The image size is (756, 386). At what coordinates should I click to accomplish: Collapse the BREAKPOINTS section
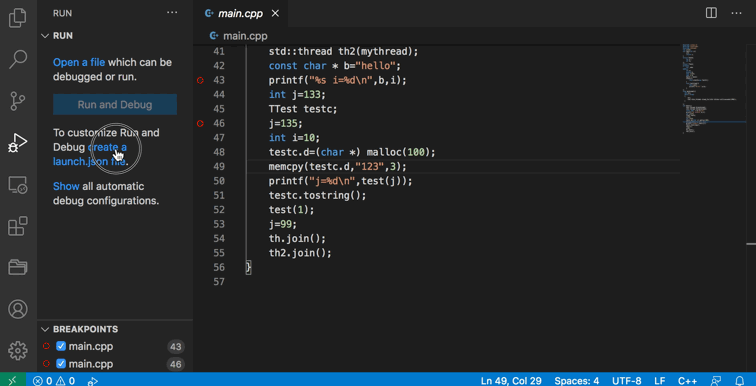(x=45, y=329)
